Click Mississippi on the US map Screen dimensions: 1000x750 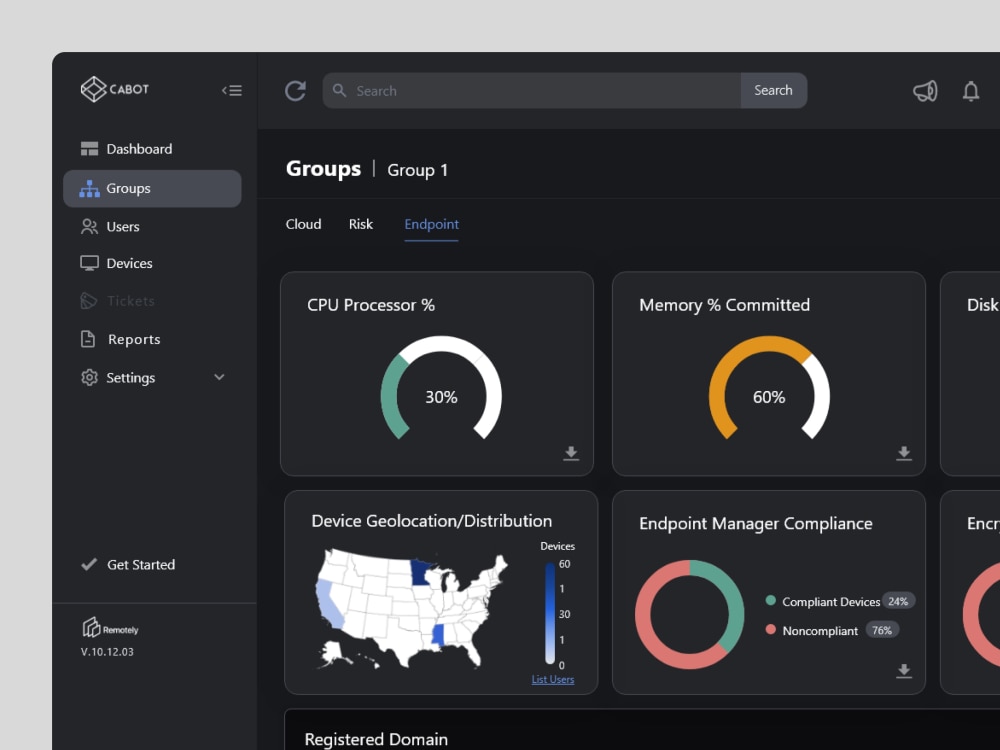[x=438, y=635]
